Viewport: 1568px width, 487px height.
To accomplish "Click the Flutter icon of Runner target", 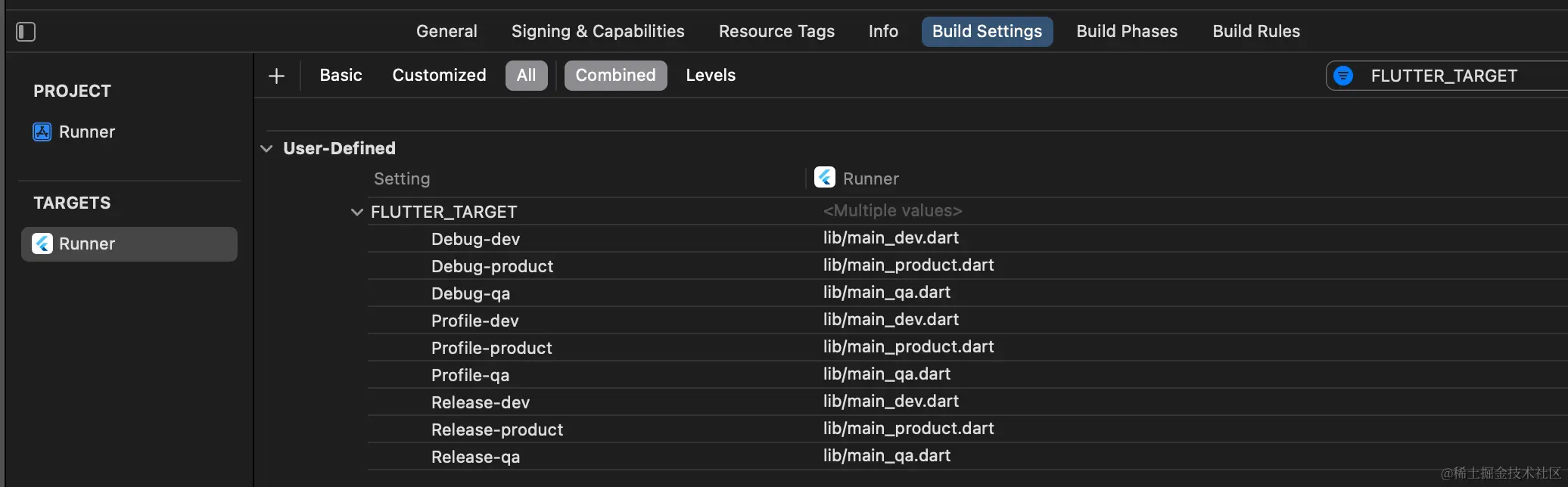I will tap(42, 243).
